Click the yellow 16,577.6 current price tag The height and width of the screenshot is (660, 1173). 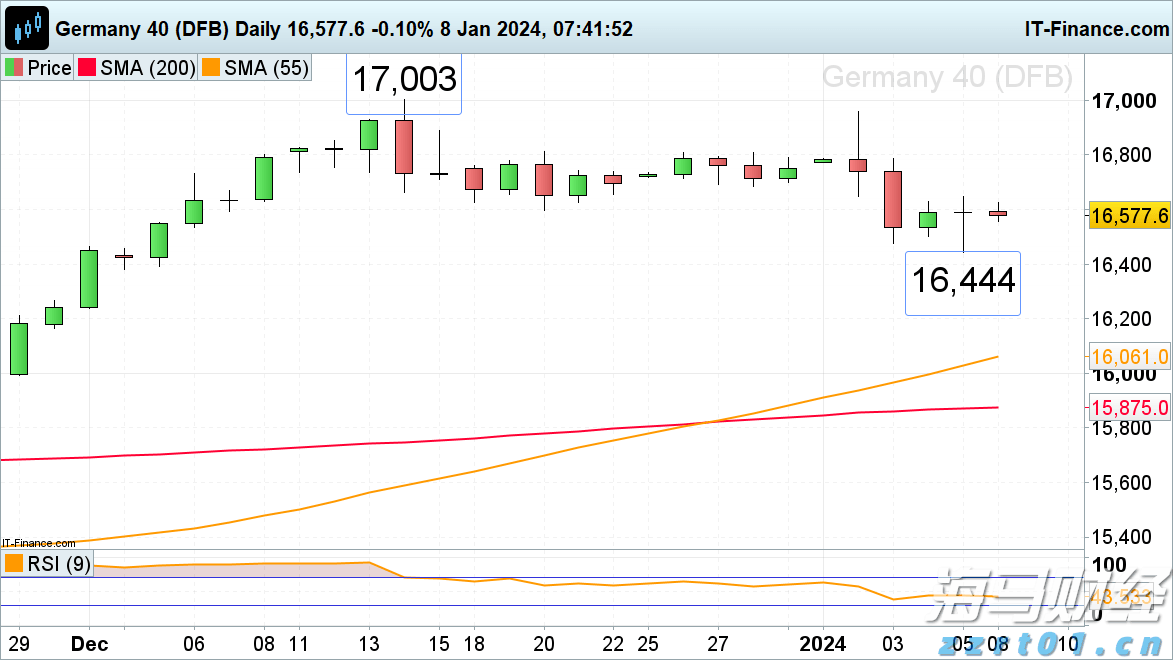coord(1129,215)
